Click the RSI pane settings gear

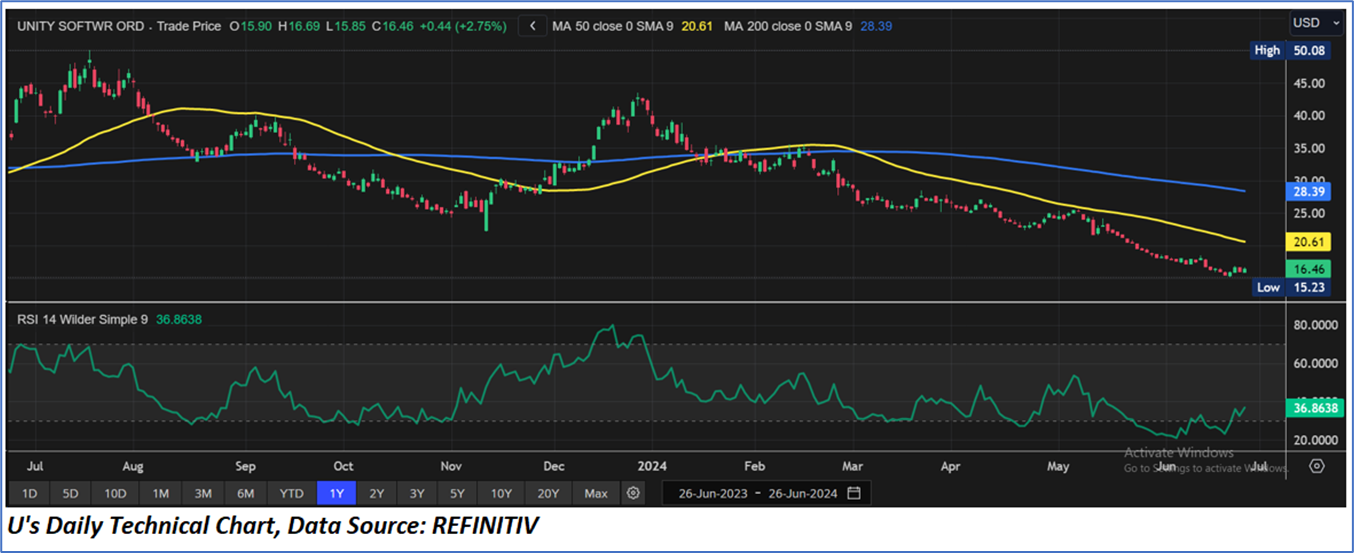click(1317, 466)
